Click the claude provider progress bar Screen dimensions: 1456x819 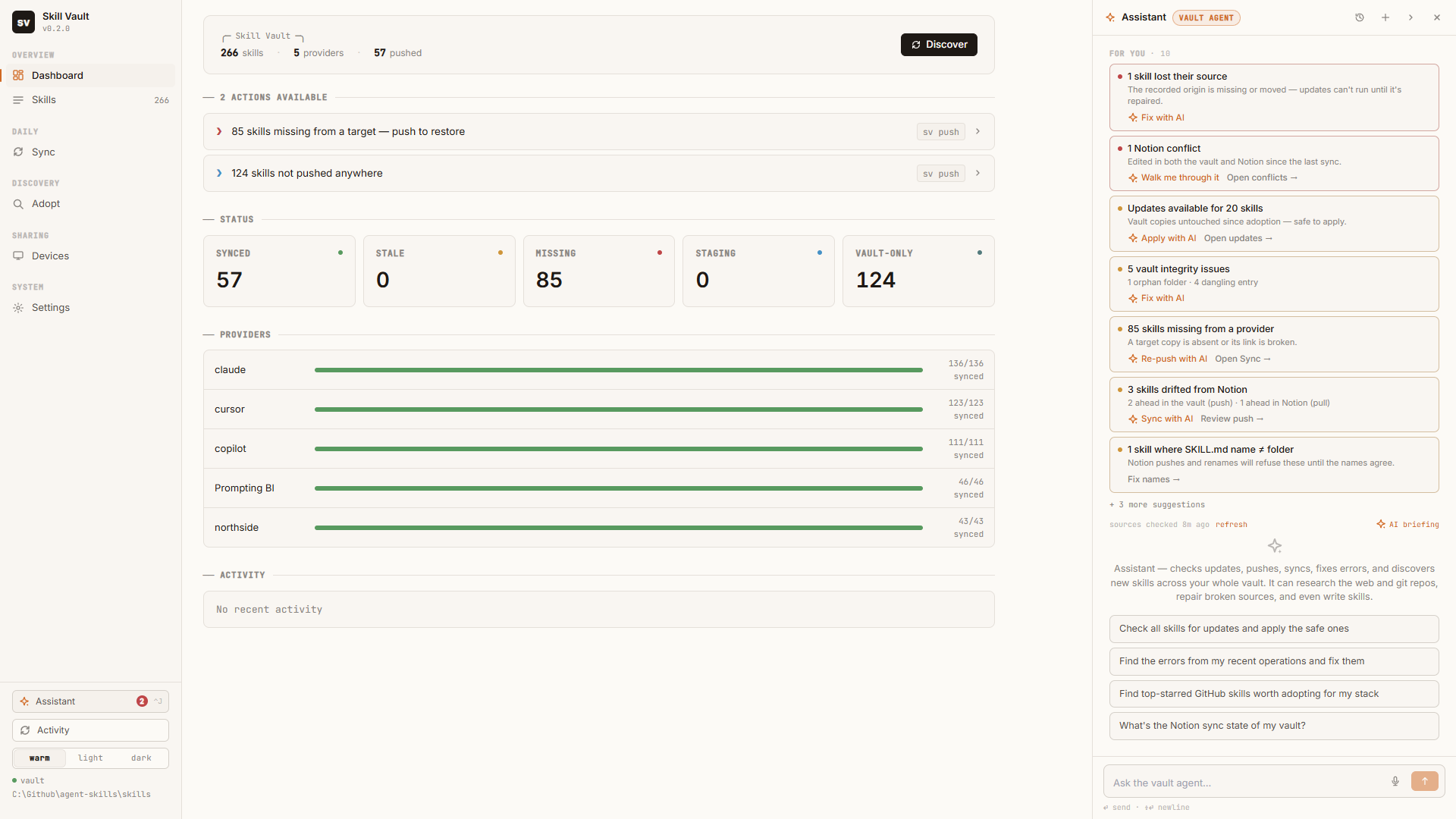[x=618, y=370]
